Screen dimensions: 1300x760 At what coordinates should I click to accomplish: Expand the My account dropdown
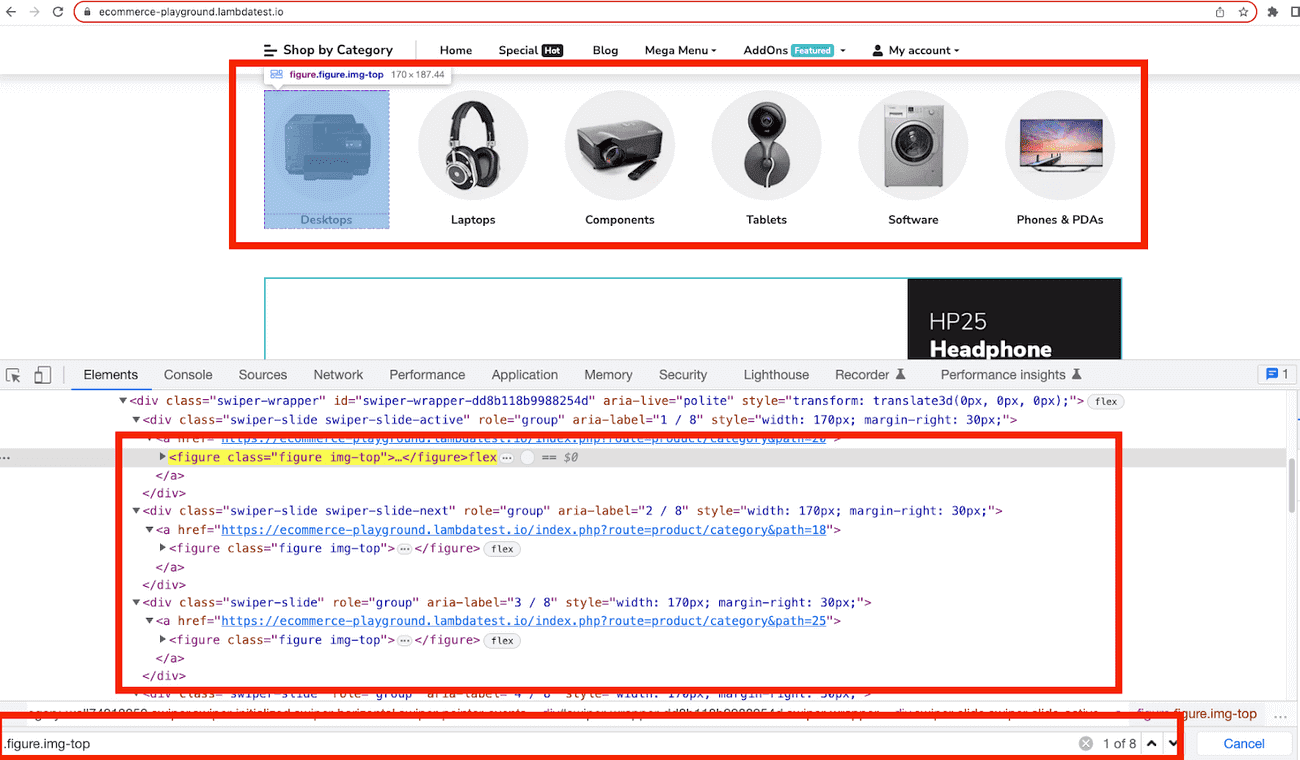[x=915, y=50]
